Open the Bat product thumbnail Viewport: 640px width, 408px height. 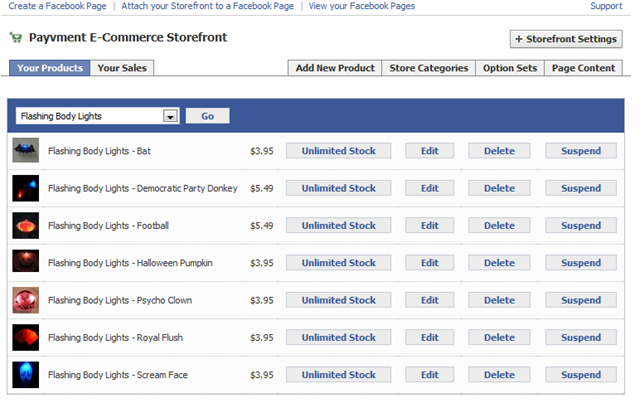[x=26, y=151]
